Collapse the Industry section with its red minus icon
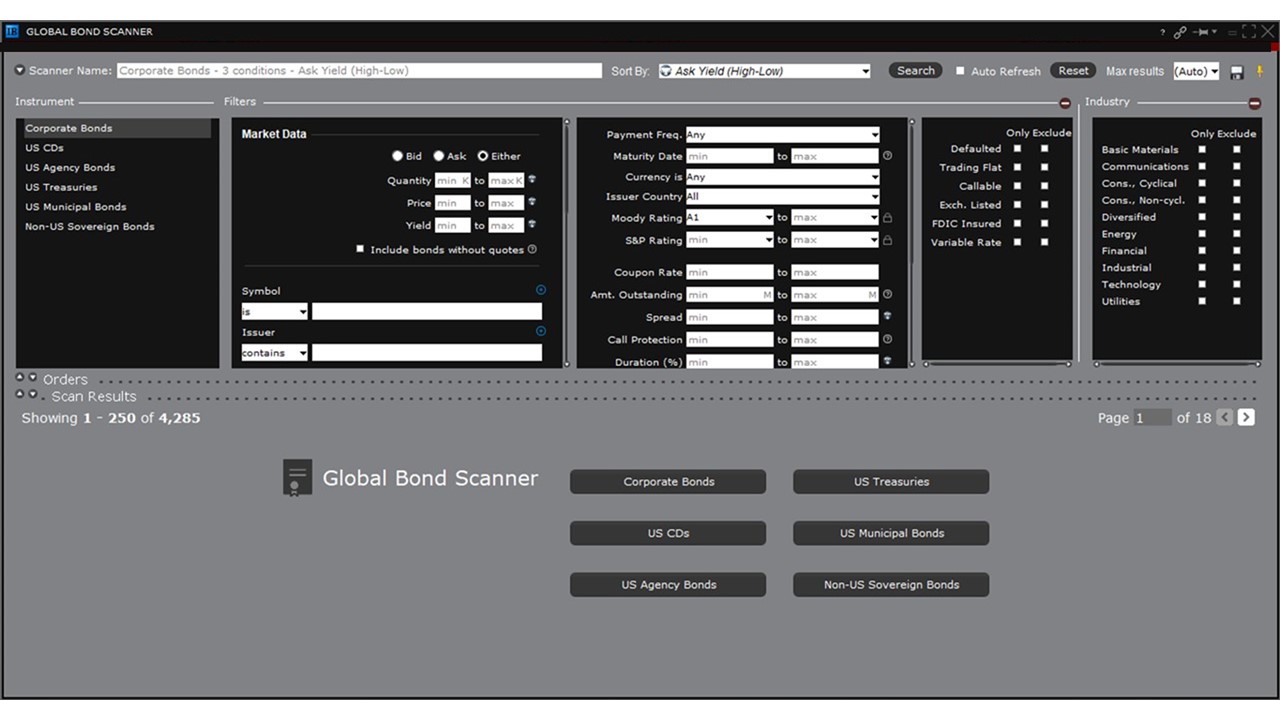The height and width of the screenshot is (720, 1280). coord(1254,102)
